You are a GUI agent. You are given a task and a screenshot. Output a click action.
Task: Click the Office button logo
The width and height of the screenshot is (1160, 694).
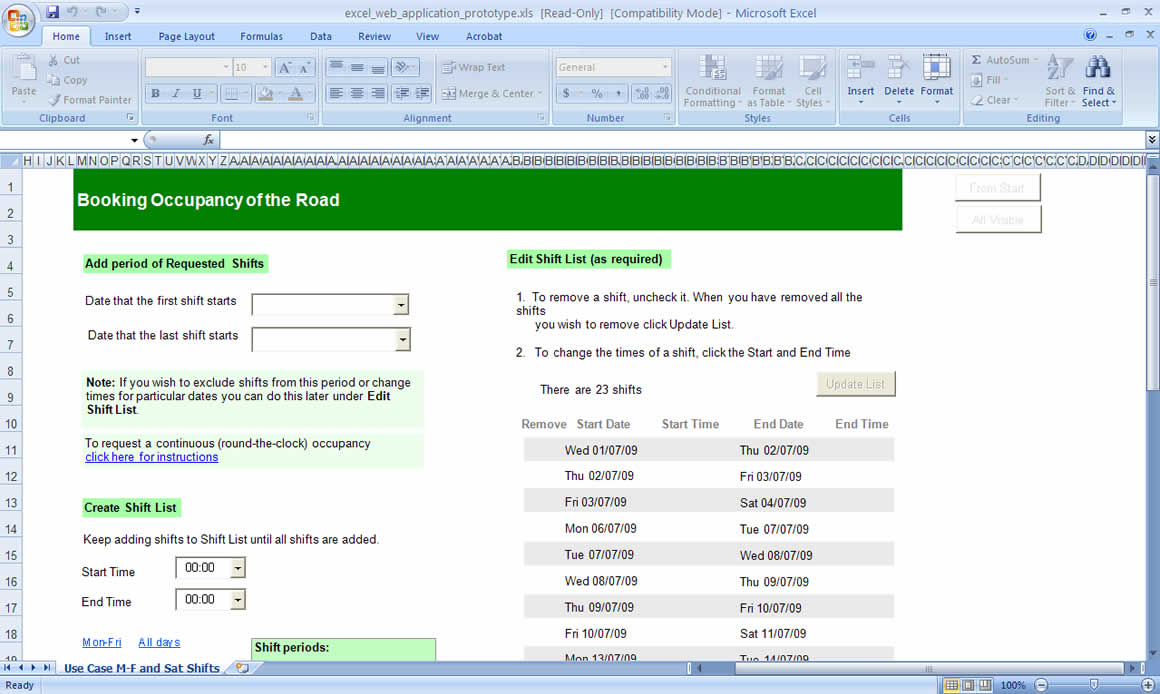(19, 19)
